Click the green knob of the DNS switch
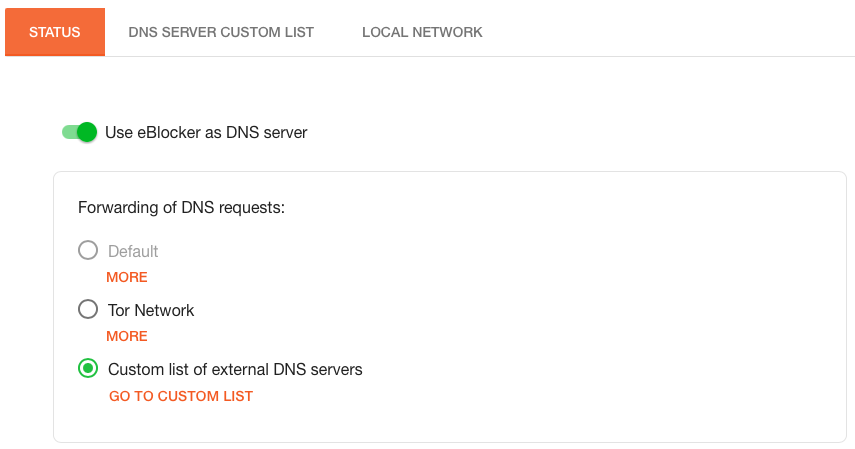 pyautogui.click(x=87, y=132)
